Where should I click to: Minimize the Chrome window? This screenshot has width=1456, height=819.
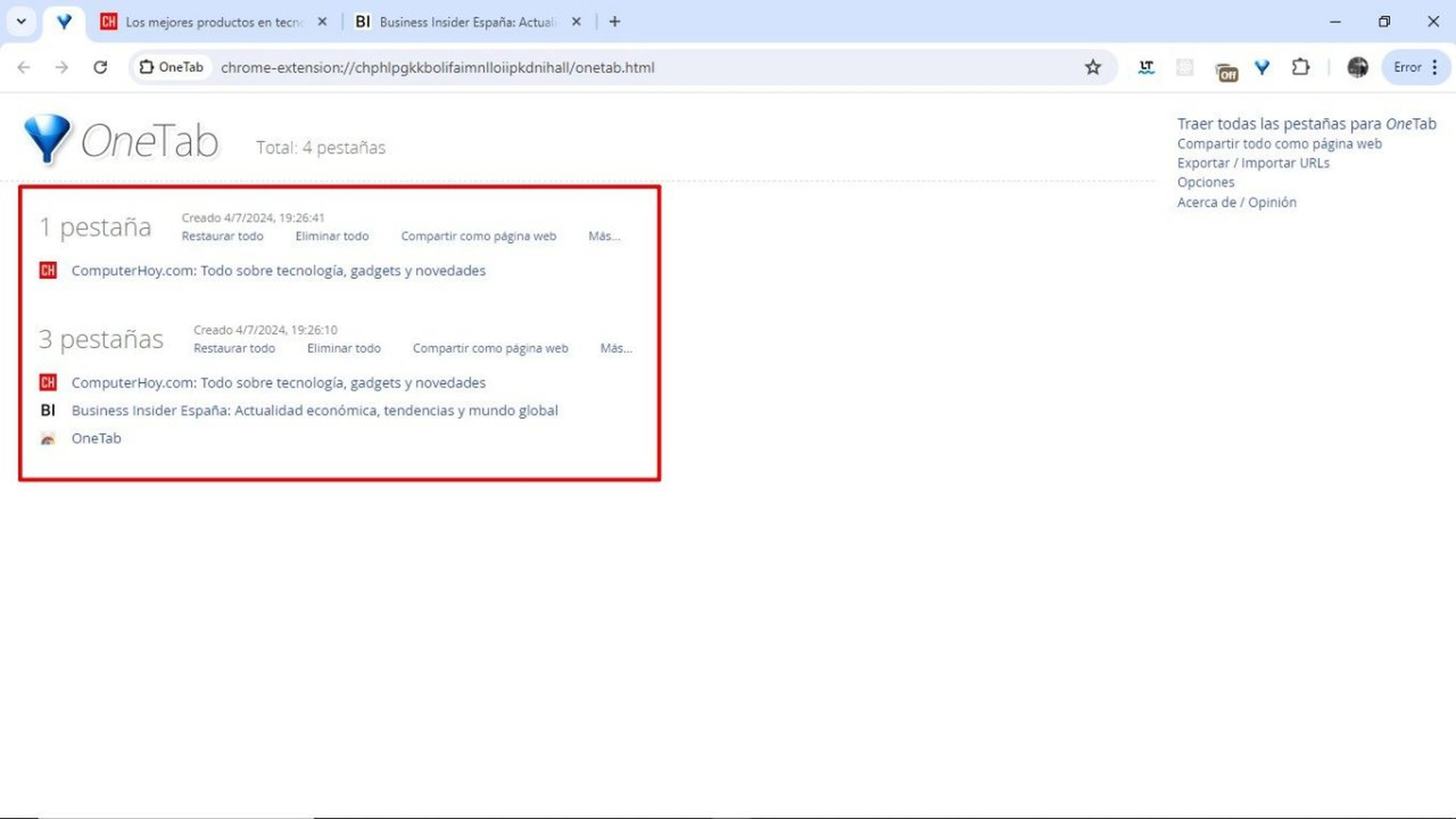1335,22
